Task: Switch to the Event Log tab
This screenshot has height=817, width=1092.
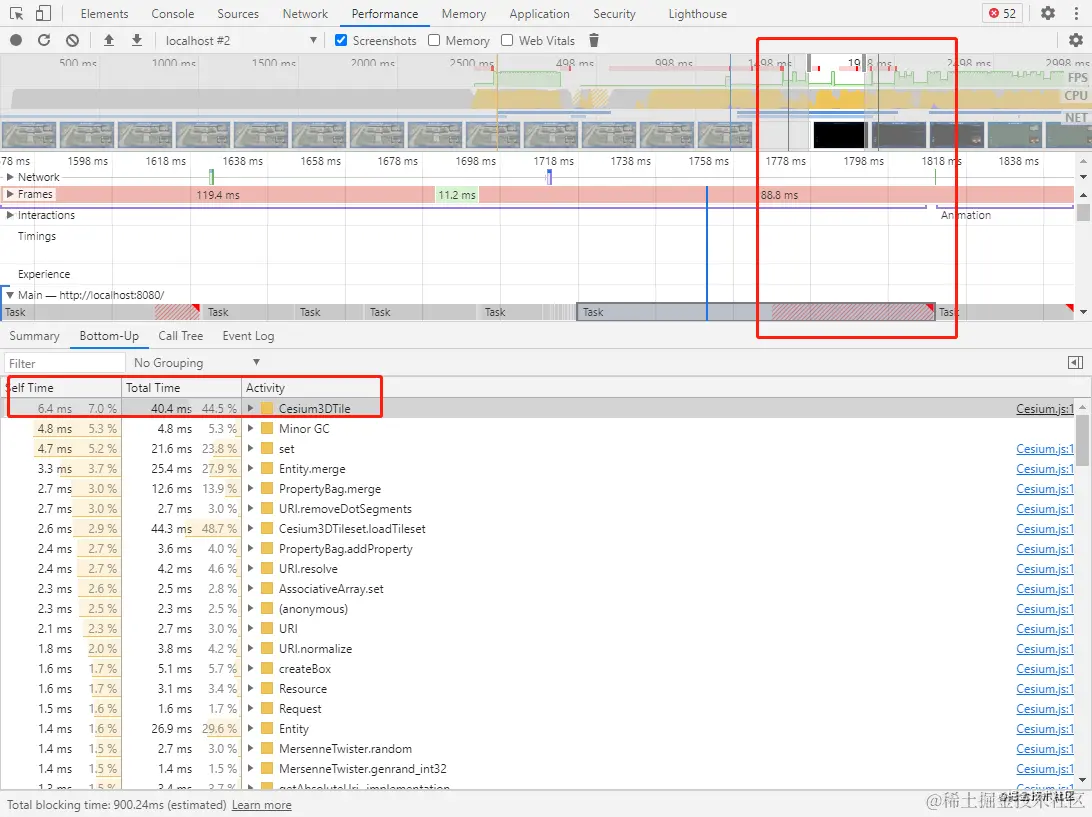Action: 248,336
